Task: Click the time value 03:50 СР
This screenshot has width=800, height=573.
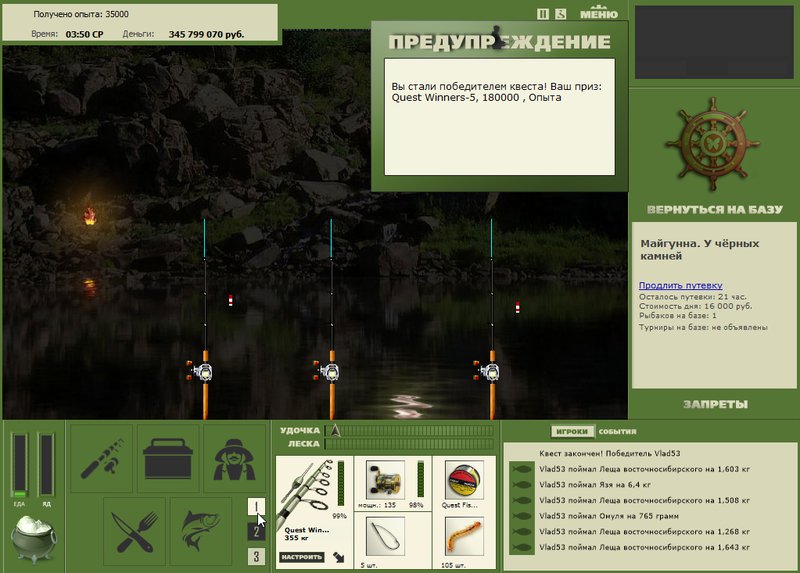Action: click(x=84, y=35)
